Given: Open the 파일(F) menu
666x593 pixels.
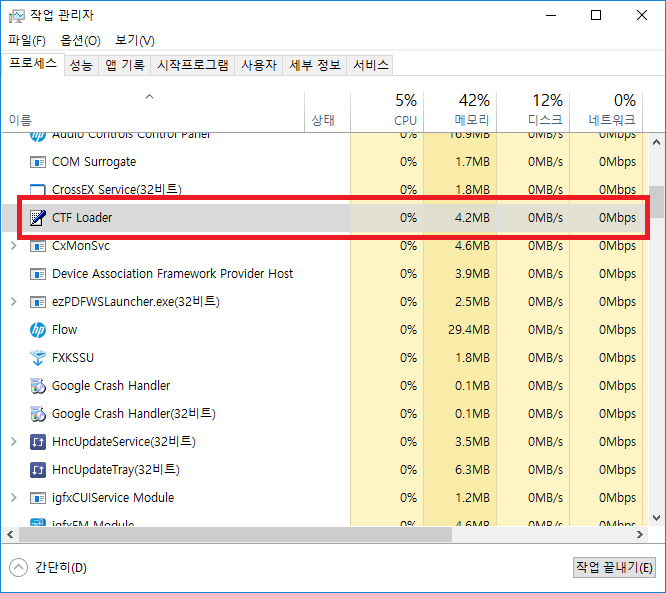Looking at the screenshot, I should click(27, 41).
